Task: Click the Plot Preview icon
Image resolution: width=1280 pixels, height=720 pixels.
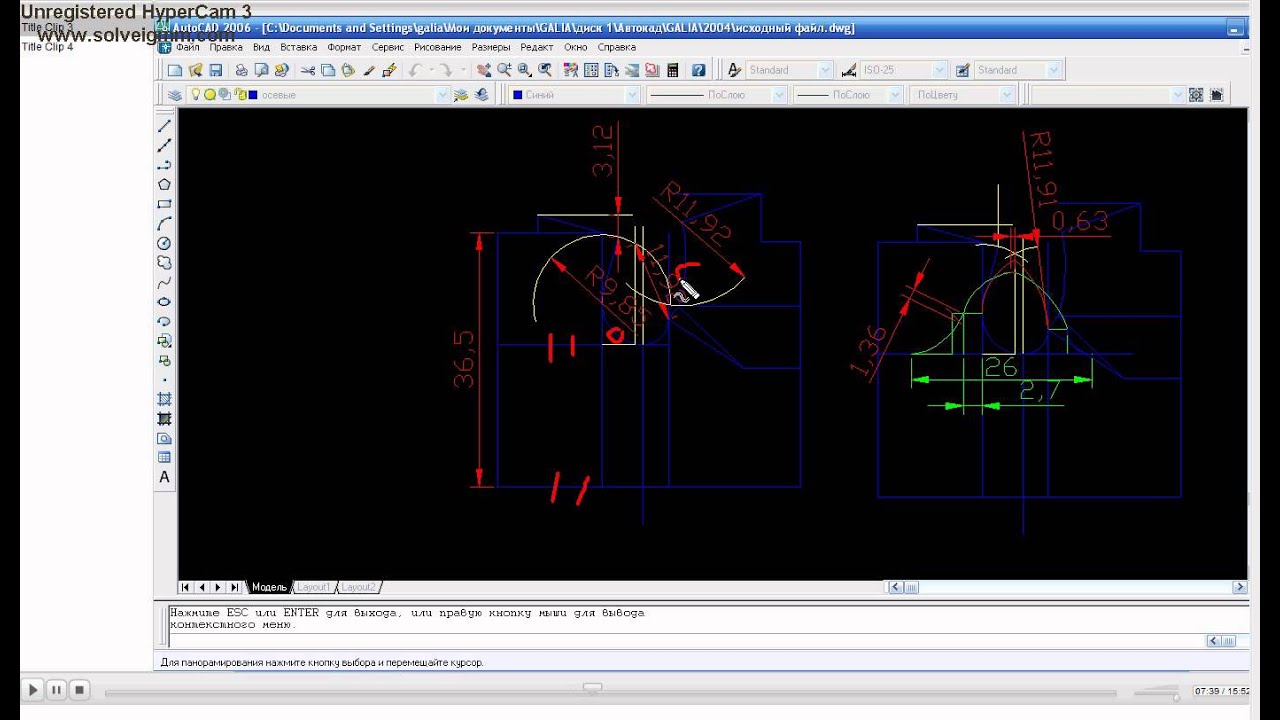Action: (x=261, y=70)
